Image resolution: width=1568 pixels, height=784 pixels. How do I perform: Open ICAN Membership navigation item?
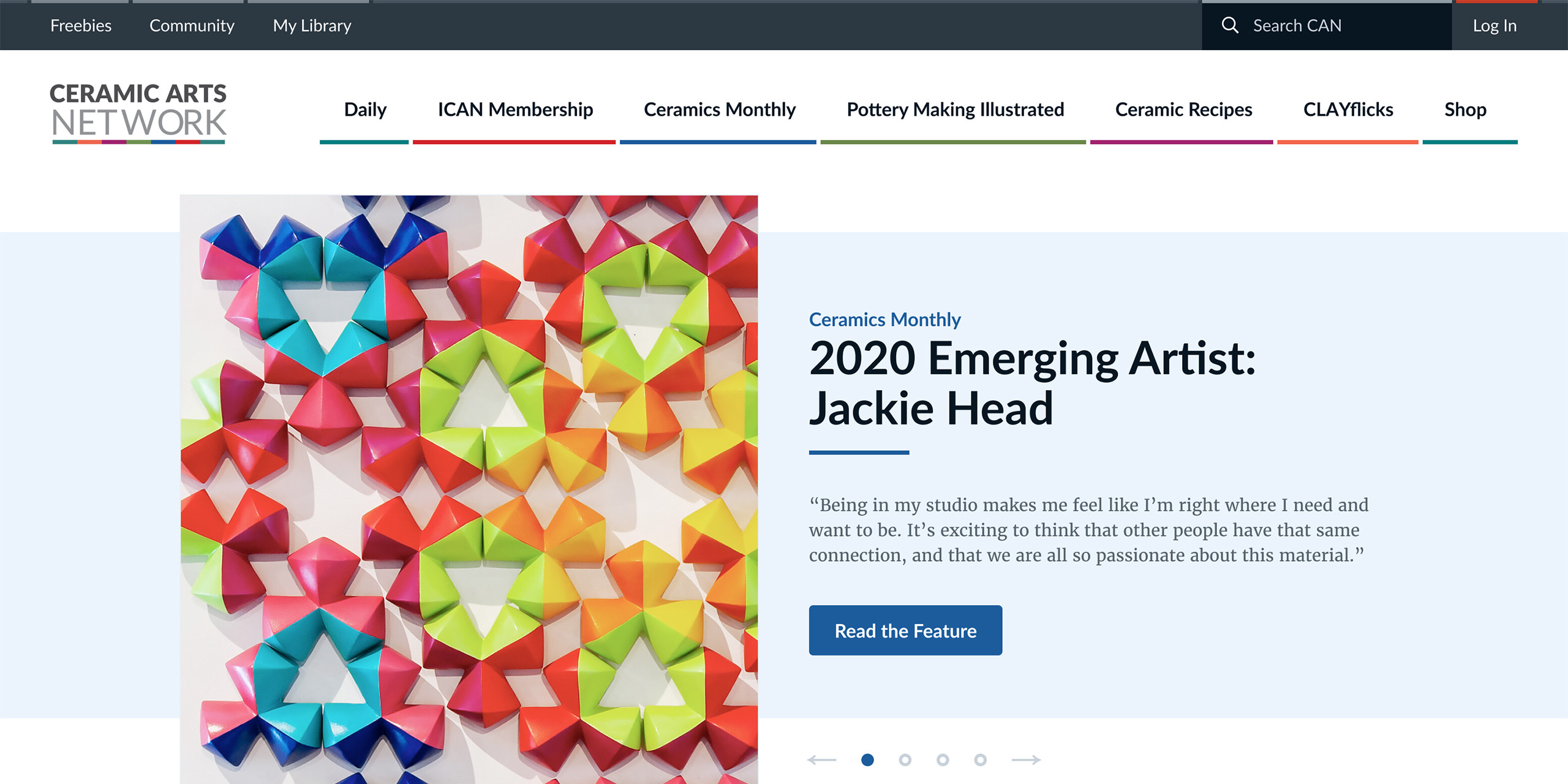515,110
